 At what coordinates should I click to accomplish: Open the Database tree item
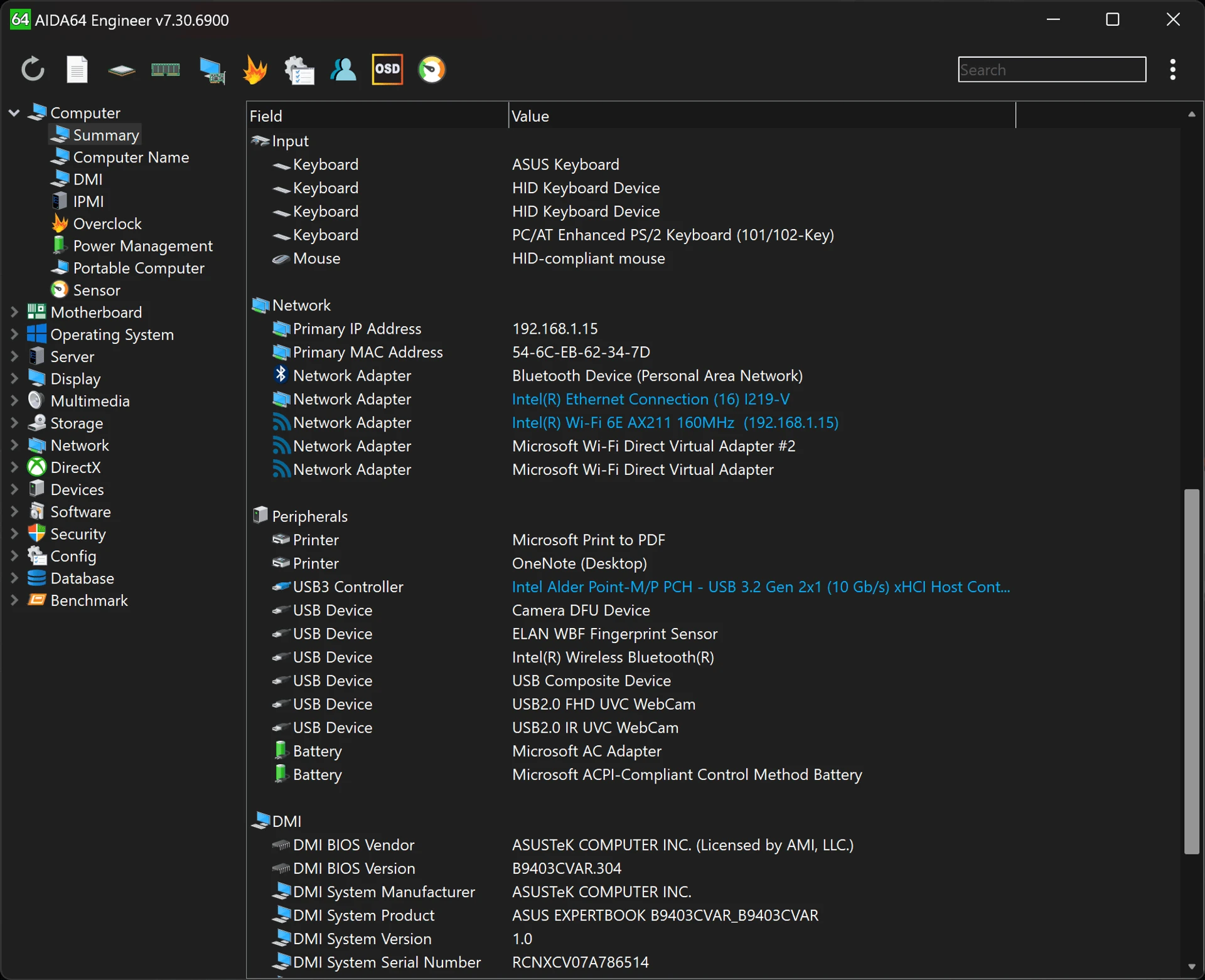pos(70,578)
